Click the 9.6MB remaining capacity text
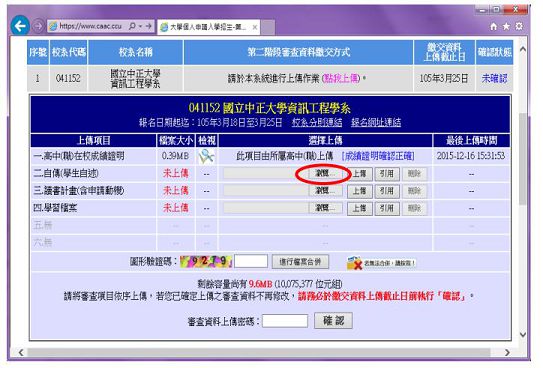Viewport: 543px width, 368px height. (260, 285)
